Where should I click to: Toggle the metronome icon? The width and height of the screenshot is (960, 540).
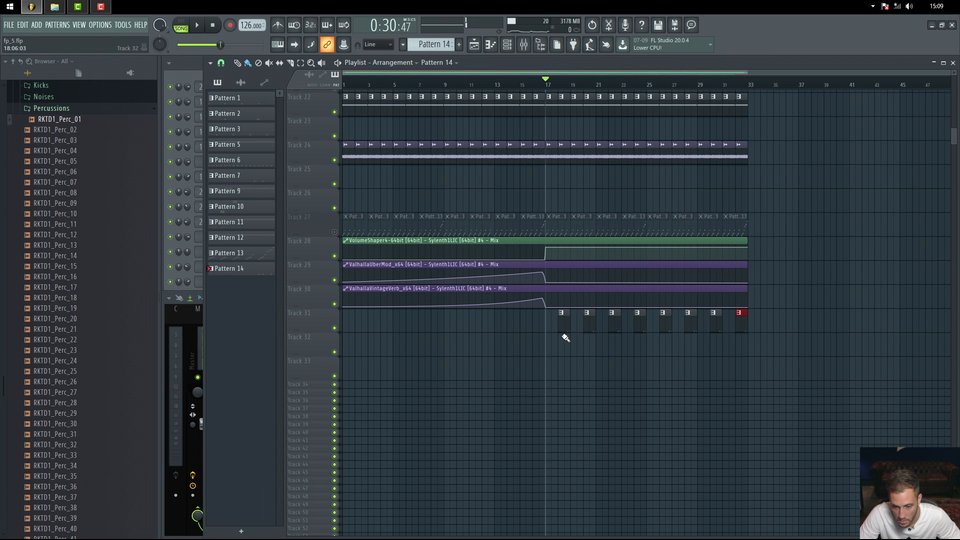(x=277, y=25)
